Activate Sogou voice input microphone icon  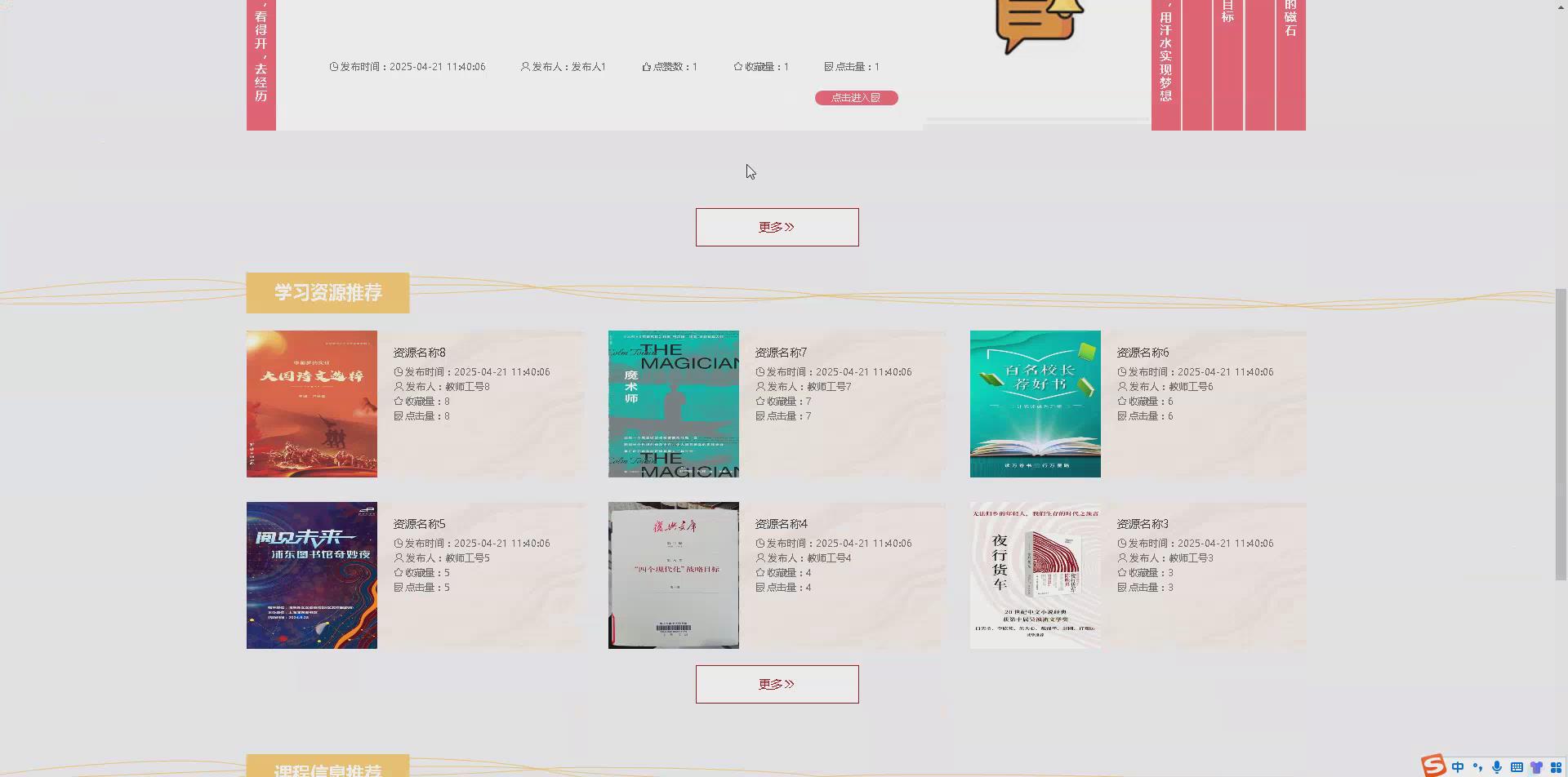point(1497,766)
